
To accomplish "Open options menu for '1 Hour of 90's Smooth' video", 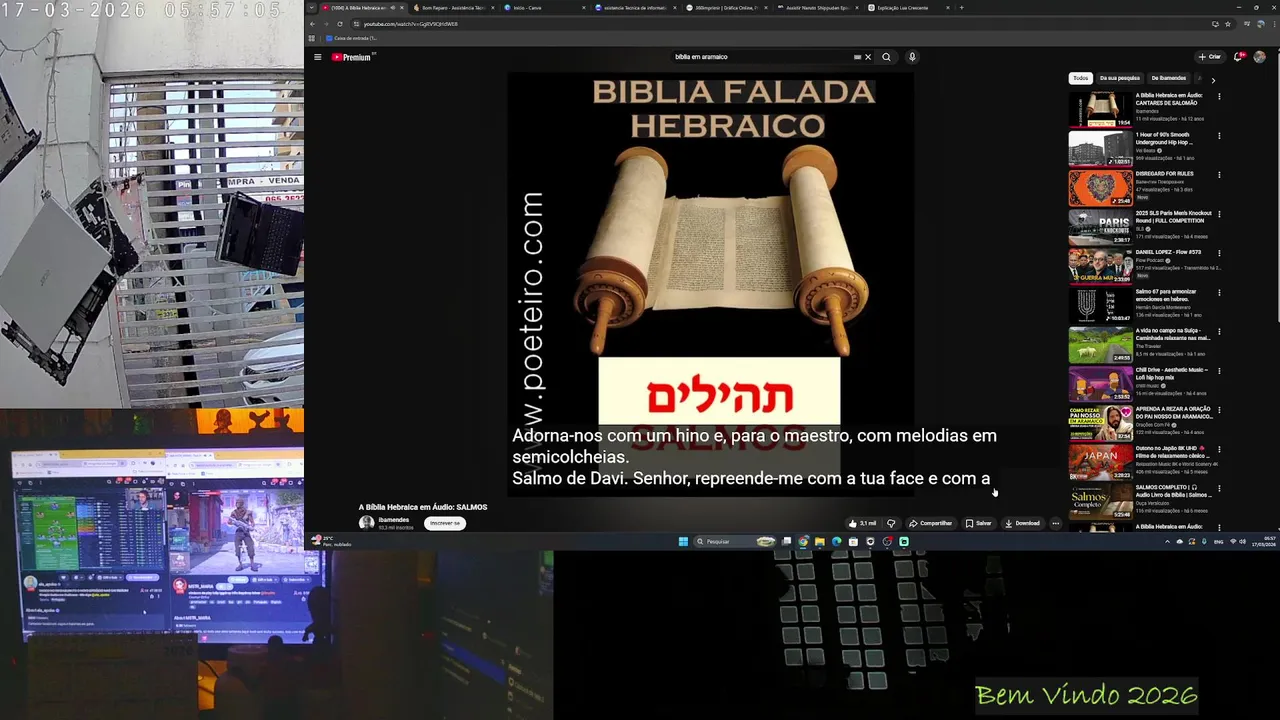I will pos(1219,135).
